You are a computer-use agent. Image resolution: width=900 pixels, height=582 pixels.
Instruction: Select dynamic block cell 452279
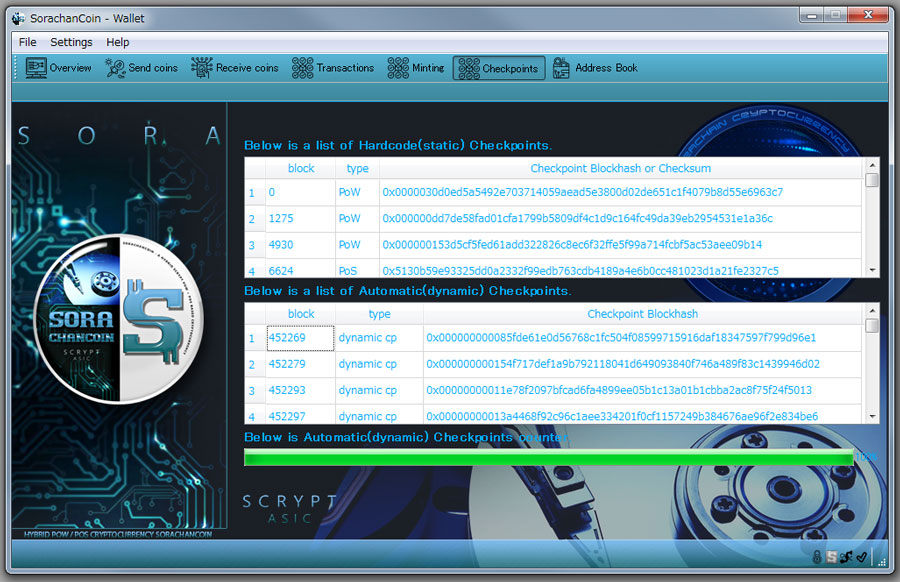click(300, 364)
